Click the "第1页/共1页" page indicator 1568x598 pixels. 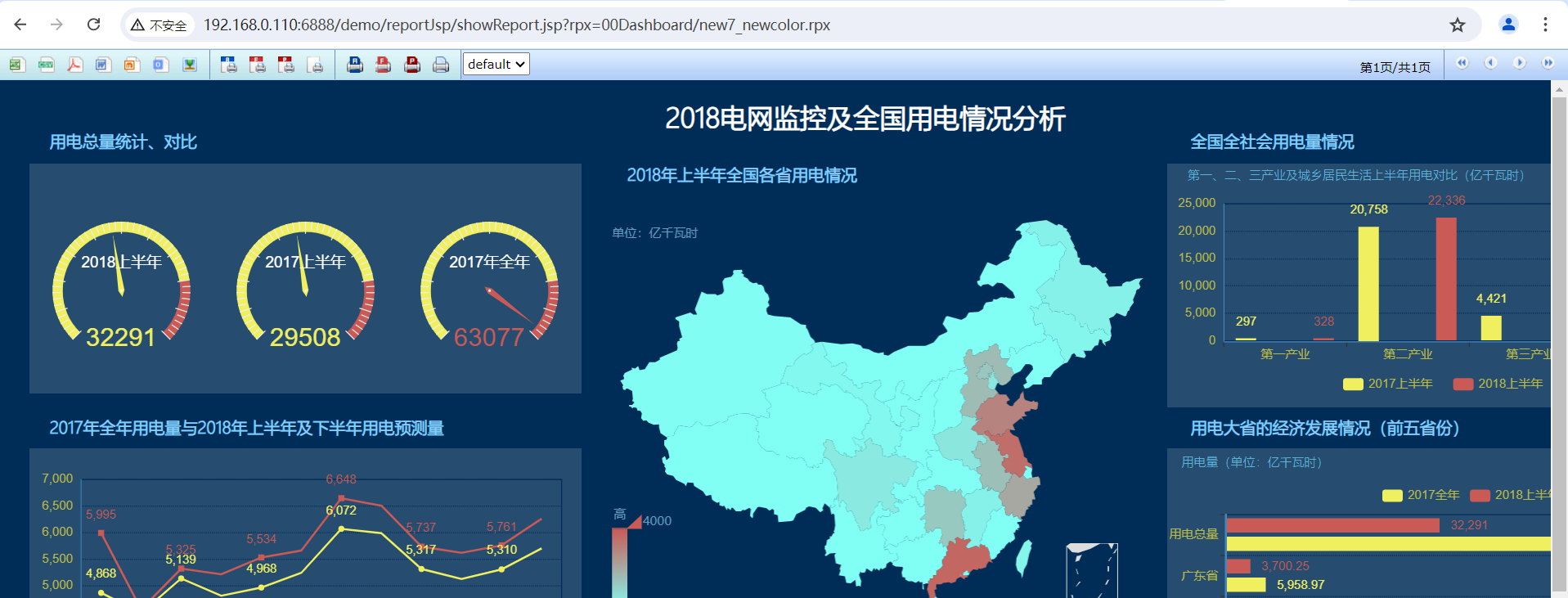[1395, 67]
